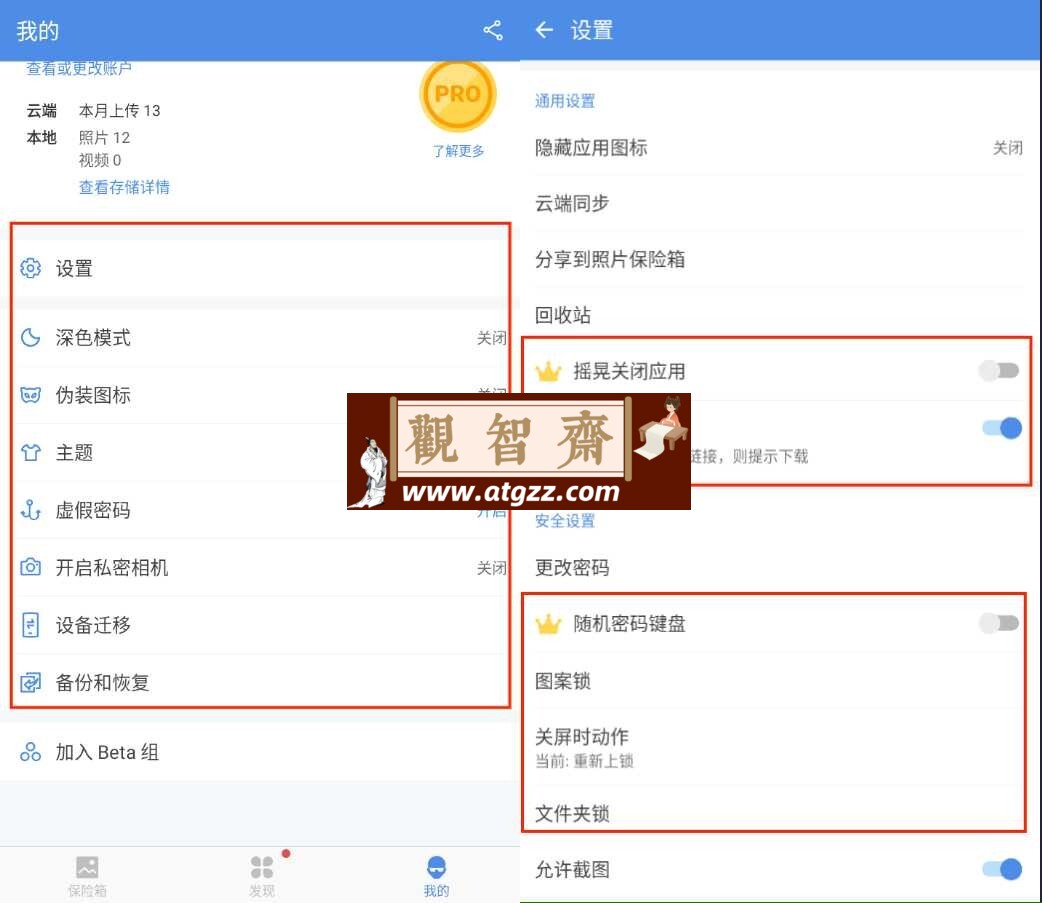Viewport: 1042px width, 903px height.
Task: Tap the 本月上传 13 cloud stat
Action: click(120, 110)
